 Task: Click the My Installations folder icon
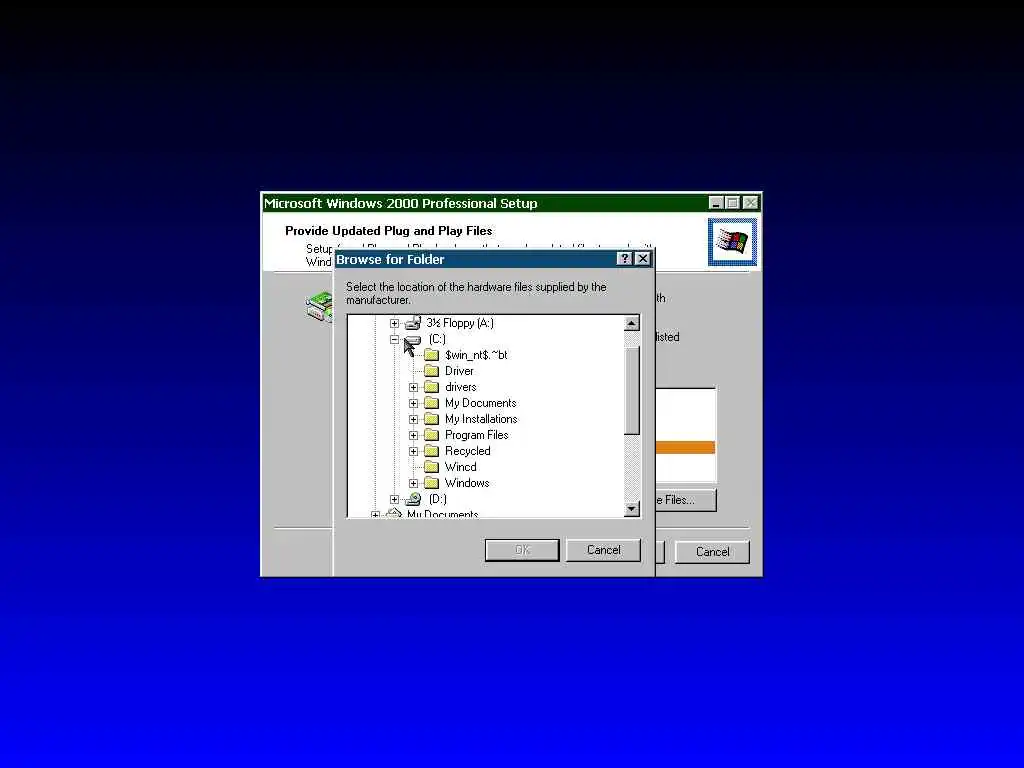click(x=431, y=419)
